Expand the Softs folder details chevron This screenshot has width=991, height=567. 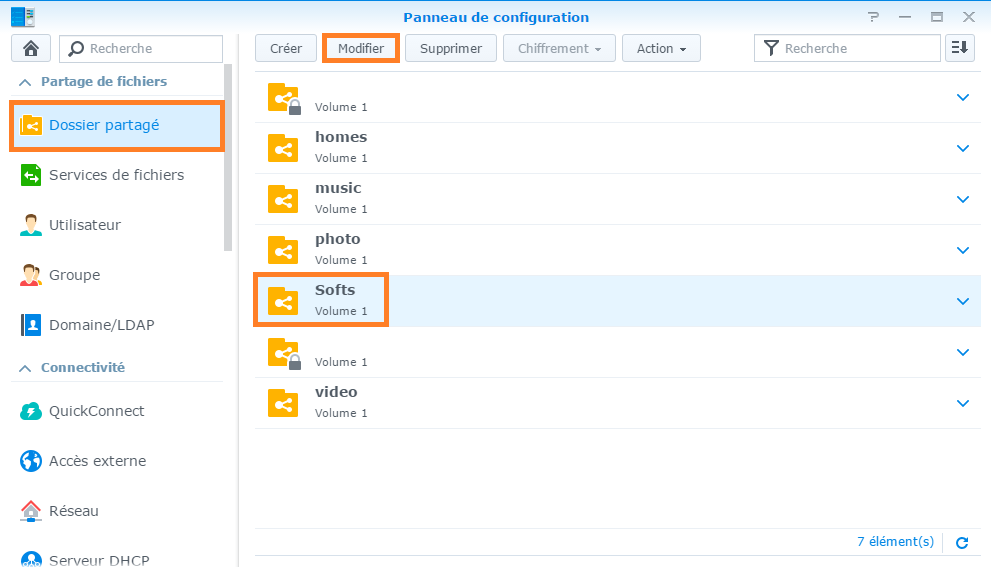tap(963, 301)
